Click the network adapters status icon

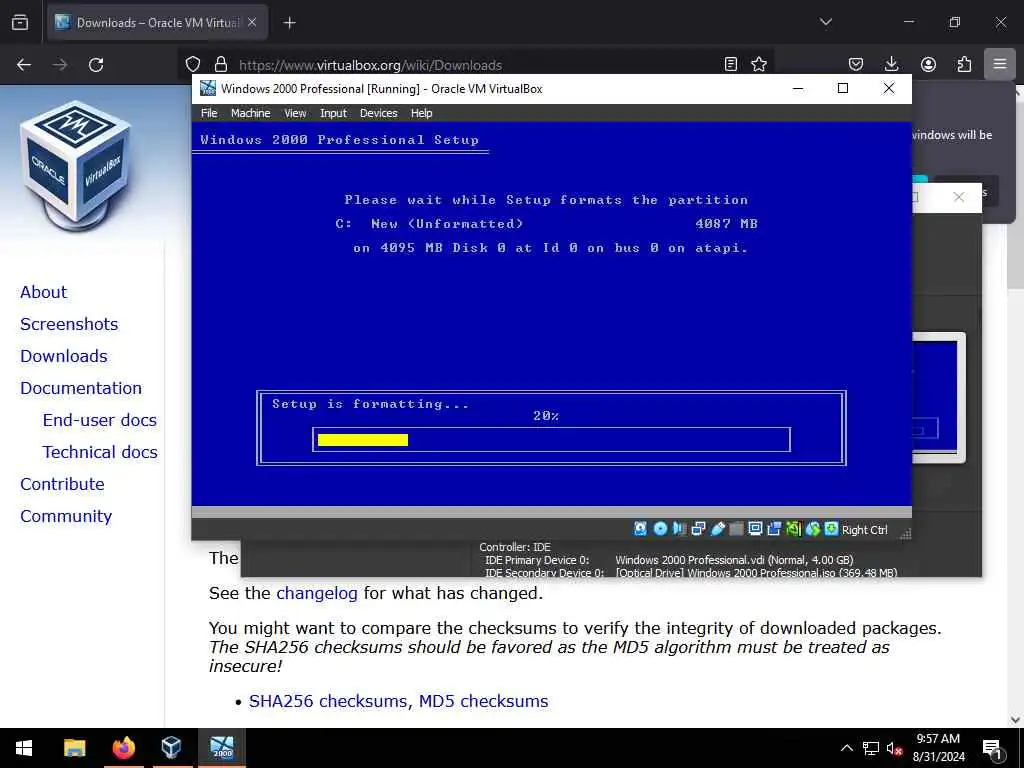(x=698, y=529)
